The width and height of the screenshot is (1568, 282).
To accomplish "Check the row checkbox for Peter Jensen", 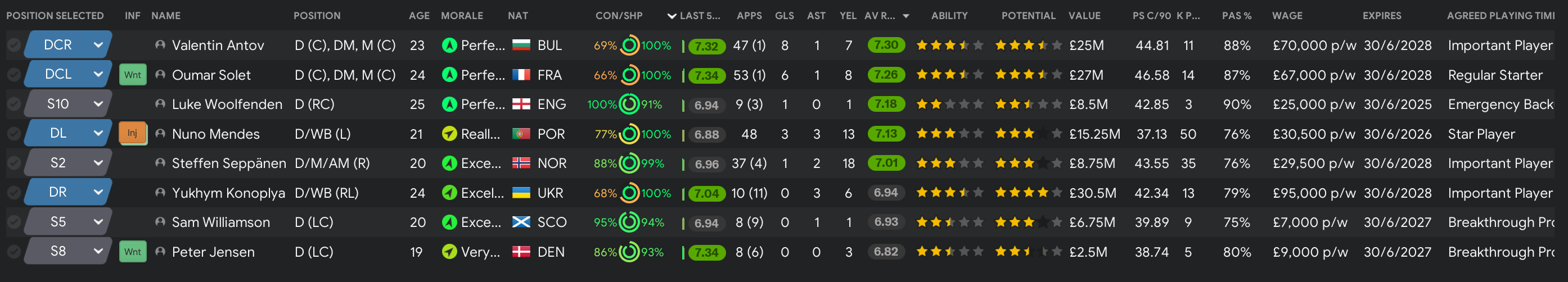I will point(13,252).
